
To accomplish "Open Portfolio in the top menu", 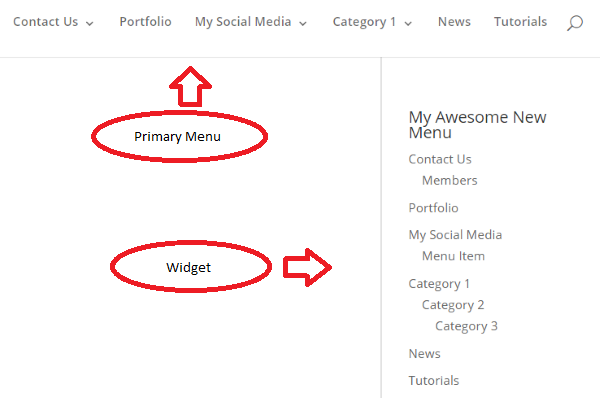I will coord(145,22).
